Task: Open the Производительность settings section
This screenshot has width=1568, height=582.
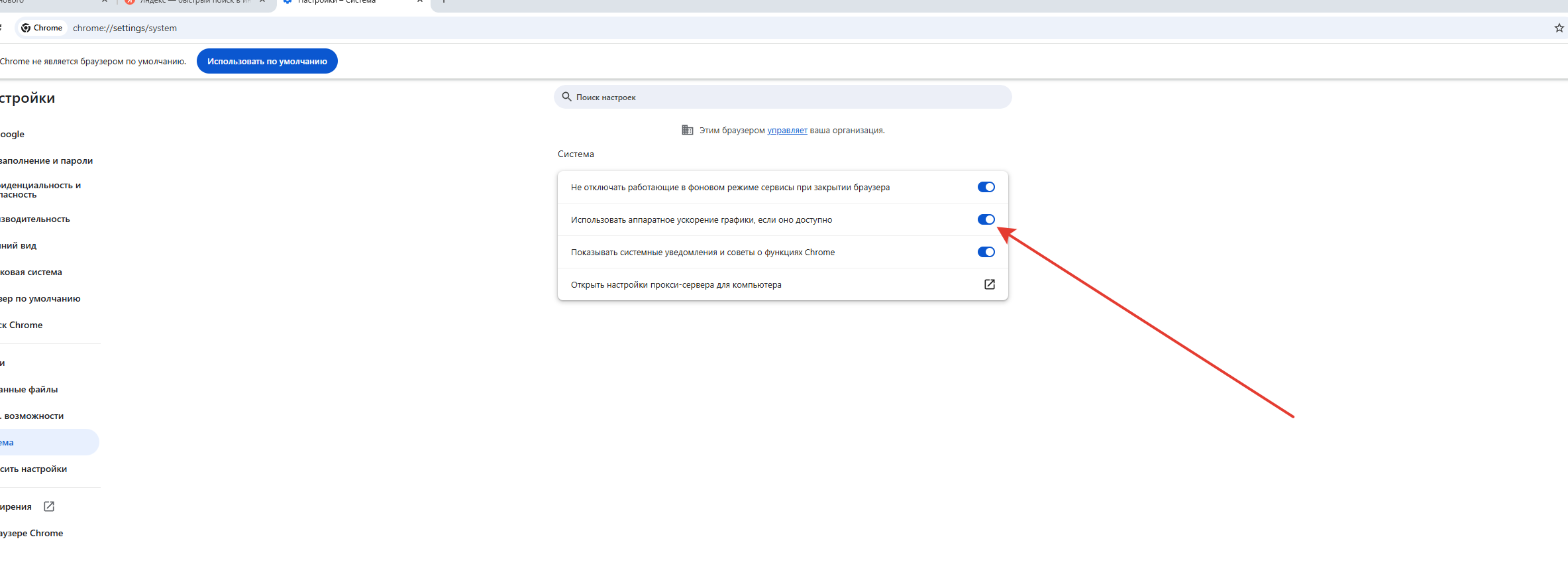Action: [x=35, y=219]
